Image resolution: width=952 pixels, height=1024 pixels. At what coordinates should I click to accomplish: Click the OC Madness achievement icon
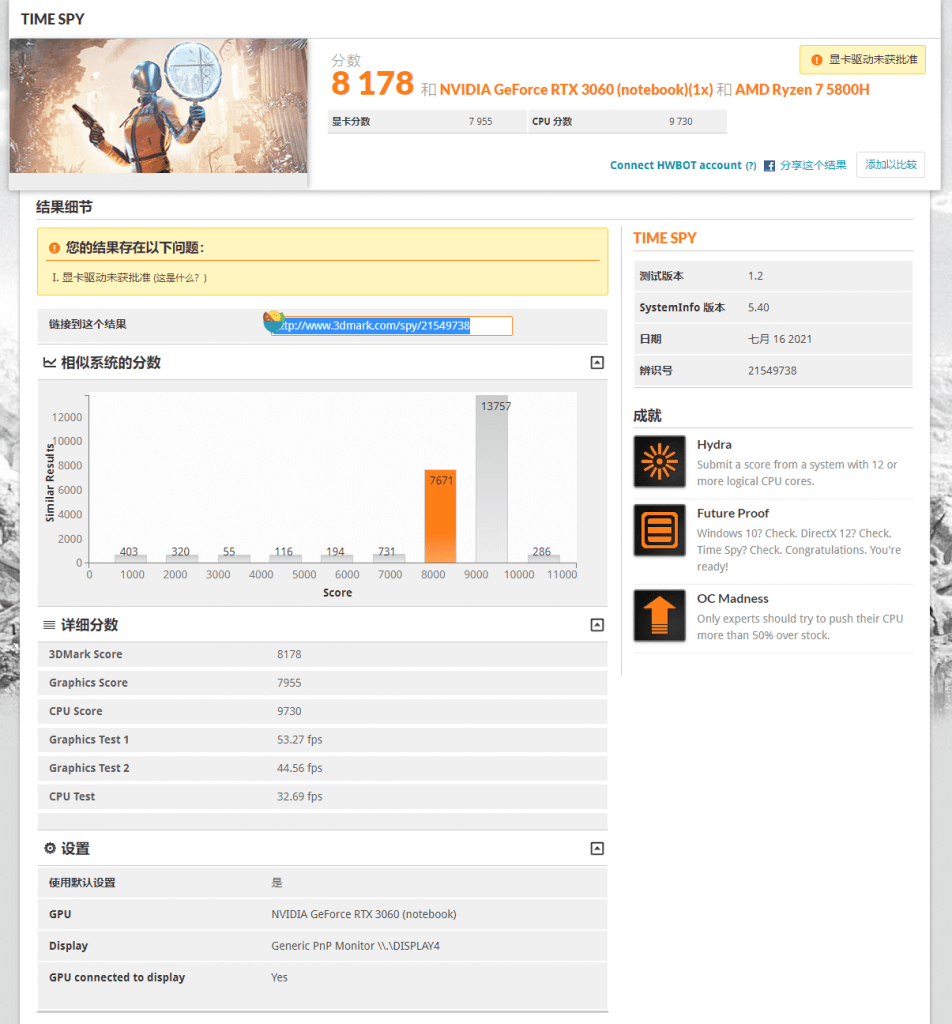click(x=659, y=616)
